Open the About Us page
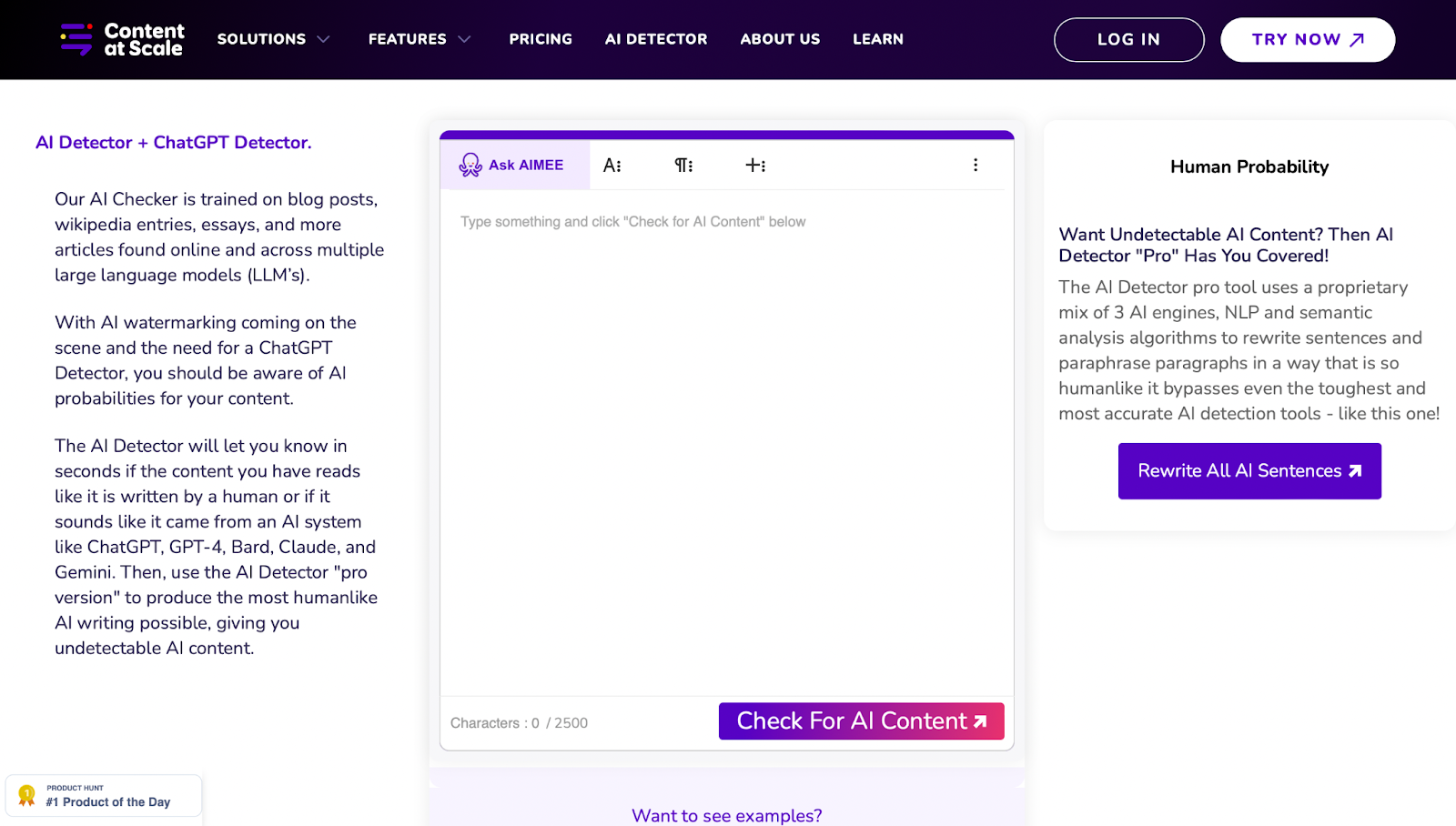Viewport: 1456px width, 826px height. (780, 39)
